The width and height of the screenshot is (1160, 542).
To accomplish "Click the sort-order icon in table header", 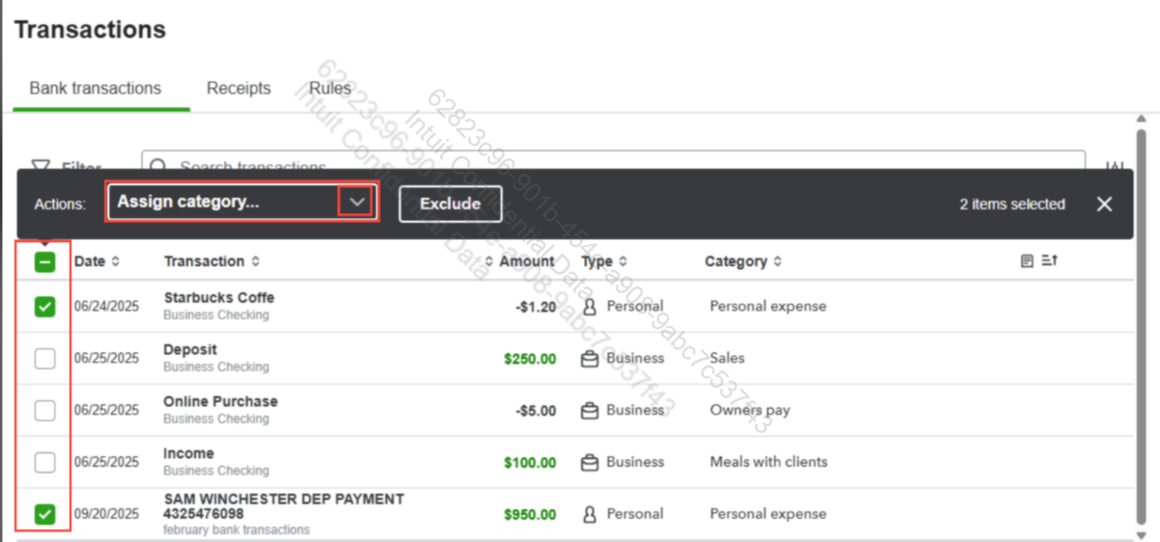I will (1049, 261).
